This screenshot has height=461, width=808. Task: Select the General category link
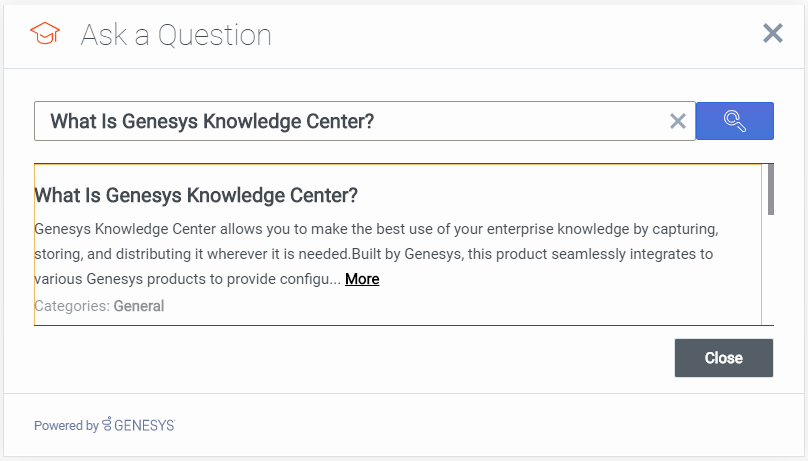[139, 306]
